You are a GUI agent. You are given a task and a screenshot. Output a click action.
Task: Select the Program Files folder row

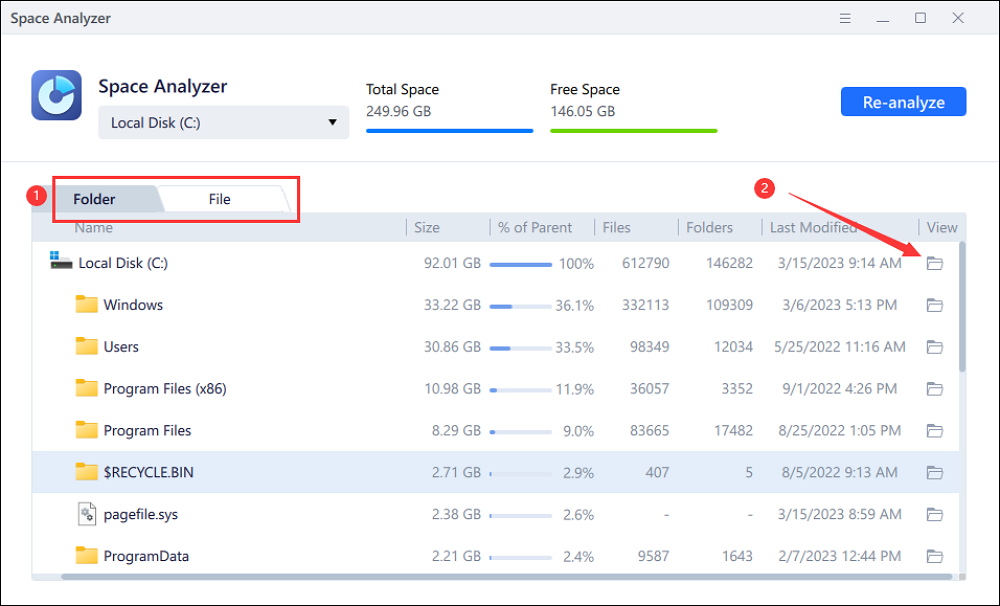[x=147, y=431]
